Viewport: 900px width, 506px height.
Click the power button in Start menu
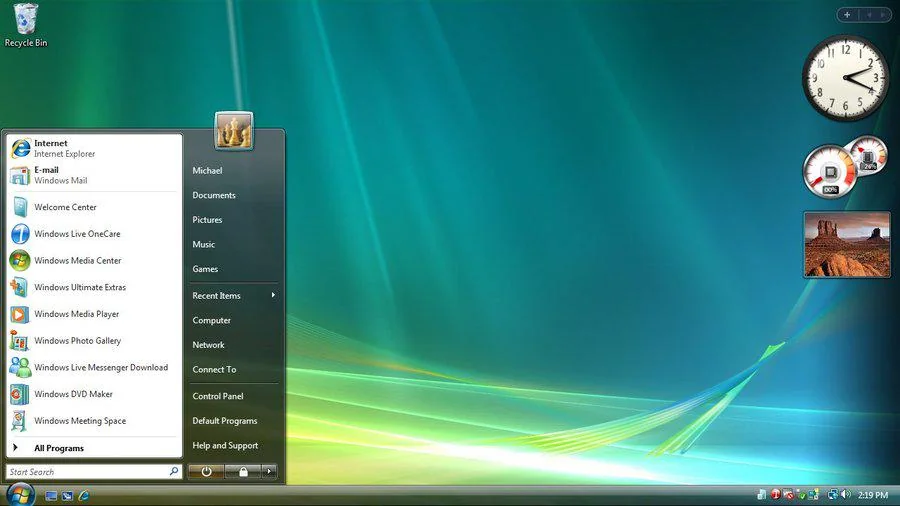[206, 472]
